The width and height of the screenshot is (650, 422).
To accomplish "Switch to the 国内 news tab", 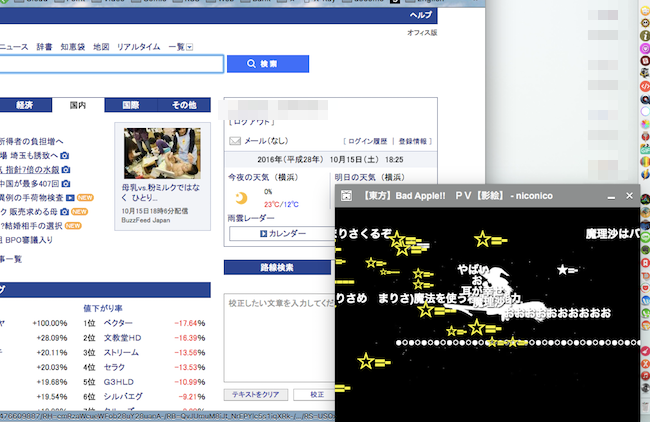I will (78, 105).
